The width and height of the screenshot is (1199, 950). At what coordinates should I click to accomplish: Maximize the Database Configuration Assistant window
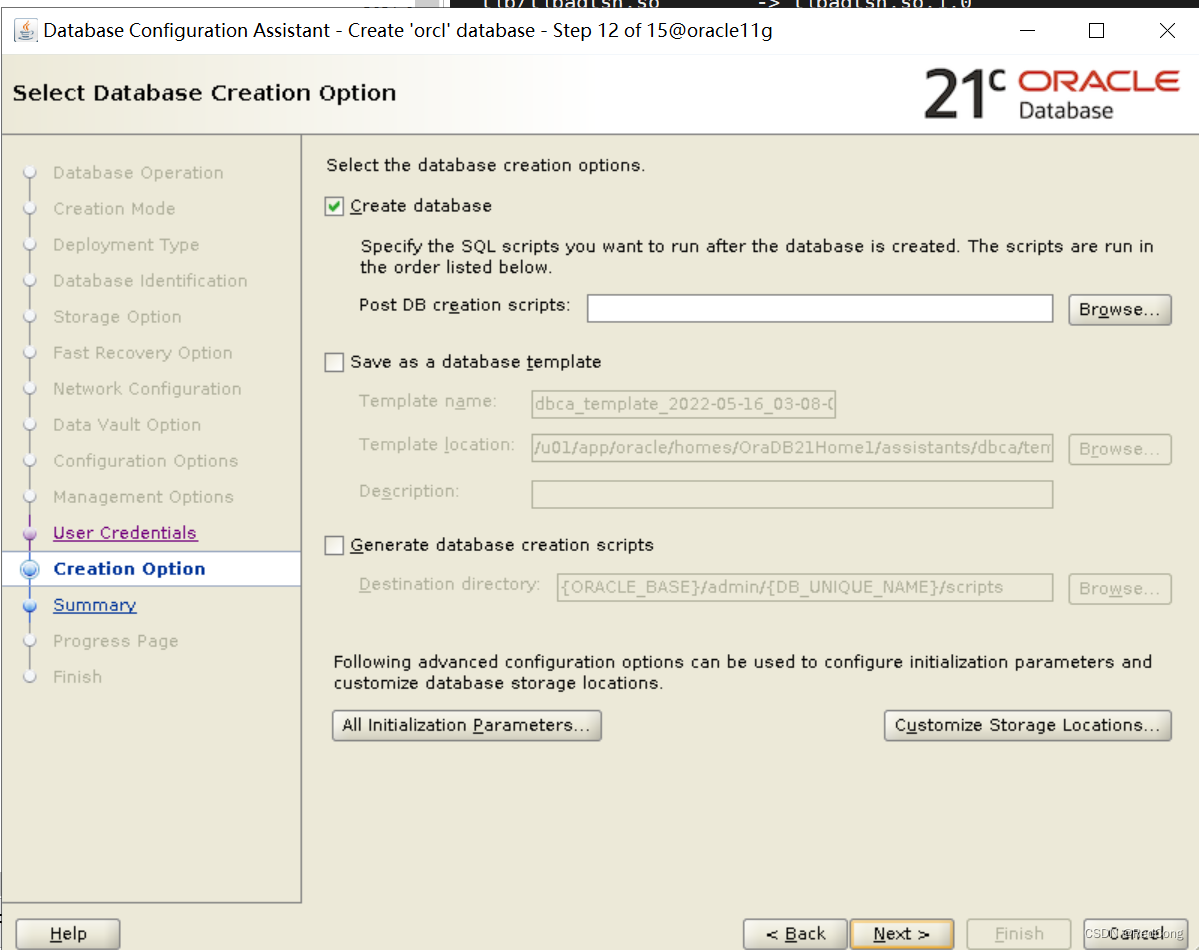(x=1097, y=31)
